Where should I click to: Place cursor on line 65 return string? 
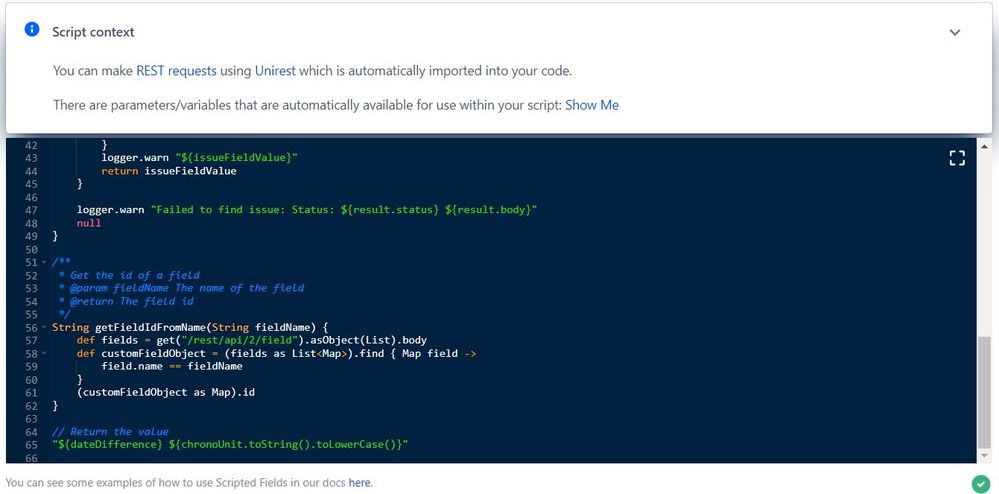[230, 444]
